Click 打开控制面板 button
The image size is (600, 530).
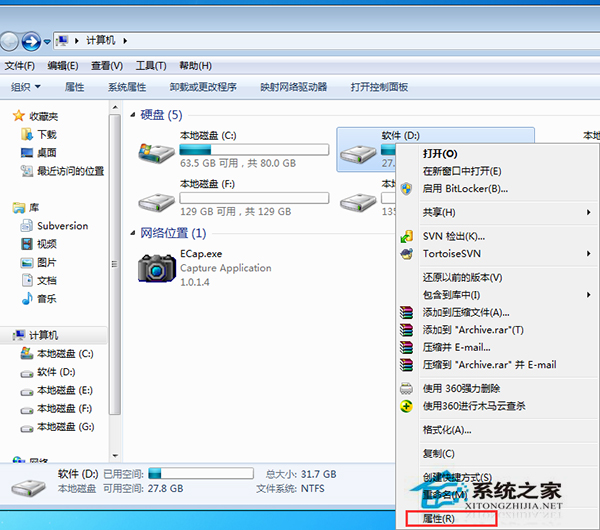pos(379,87)
